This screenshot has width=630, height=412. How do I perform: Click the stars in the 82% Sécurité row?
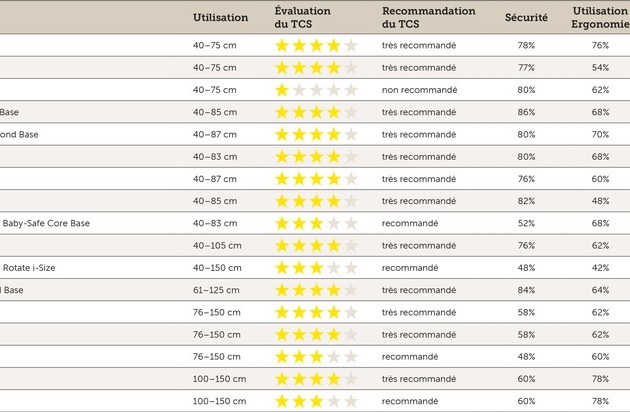point(315,201)
